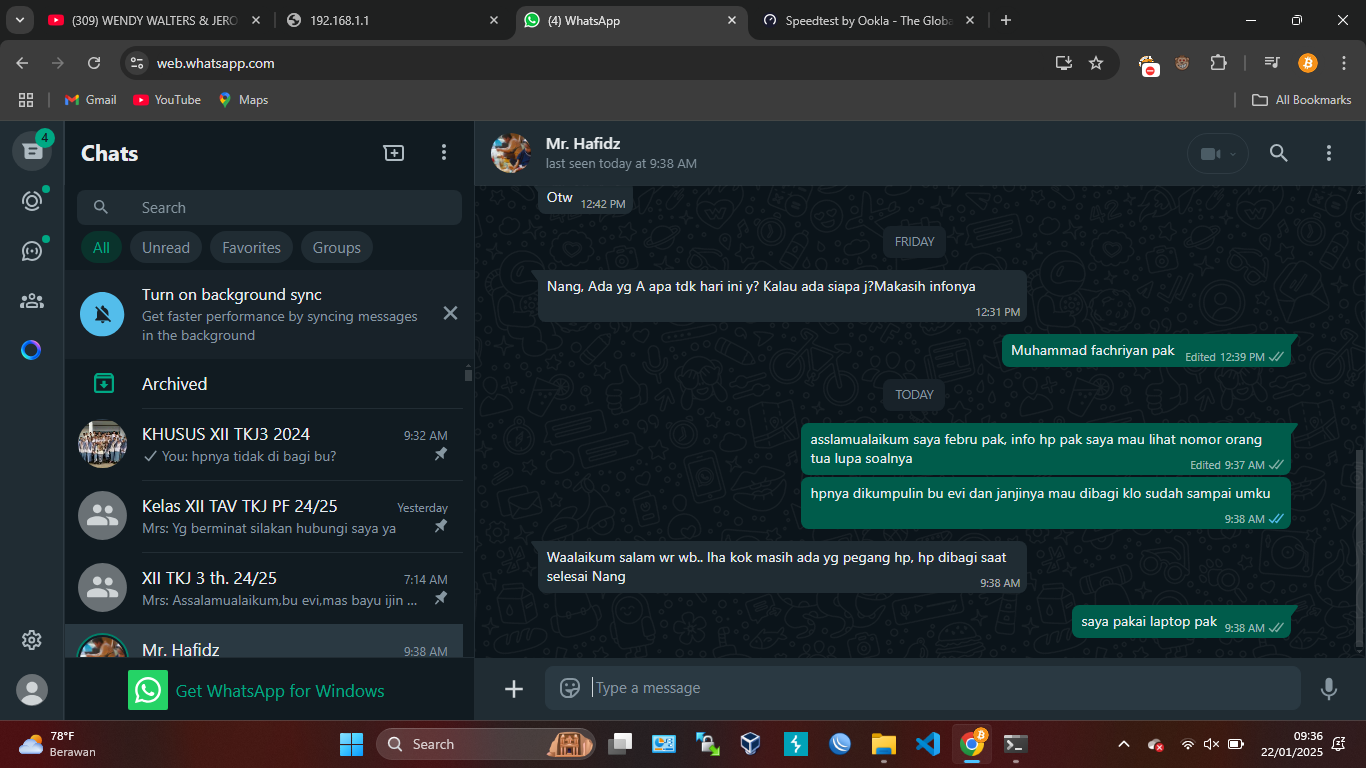Open the Status icon in sidebar
Screen dimensions: 1366x768
(x=32, y=201)
